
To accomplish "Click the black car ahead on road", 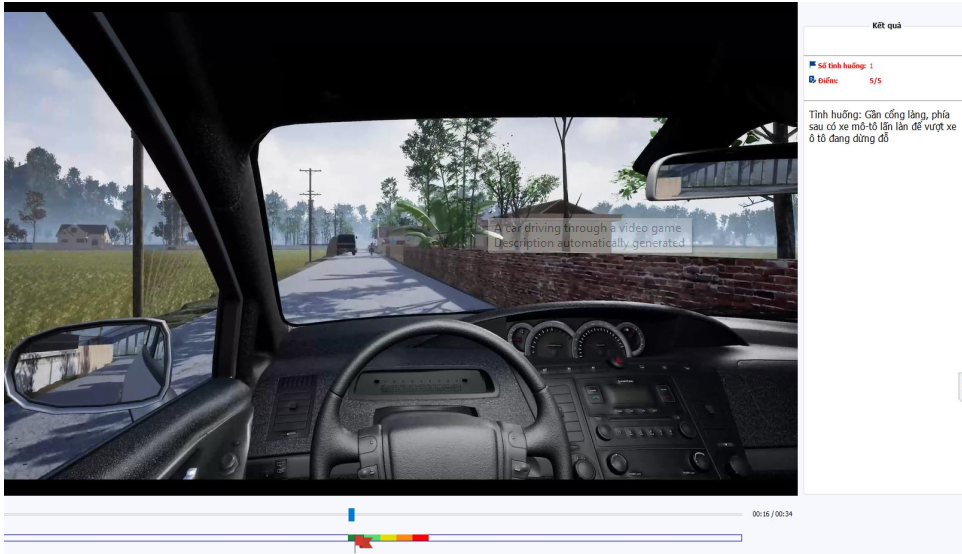I will point(343,244).
